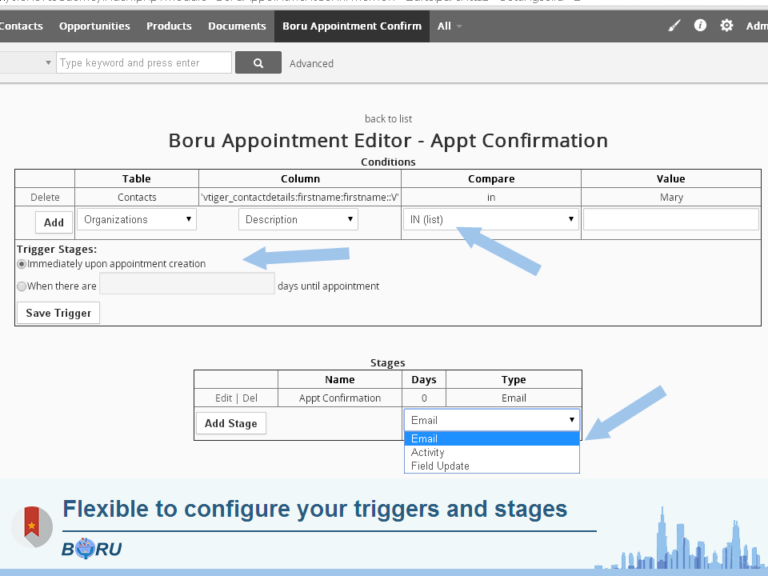Click the days value 0 in the stage row
768x576 pixels.
tap(424, 398)
